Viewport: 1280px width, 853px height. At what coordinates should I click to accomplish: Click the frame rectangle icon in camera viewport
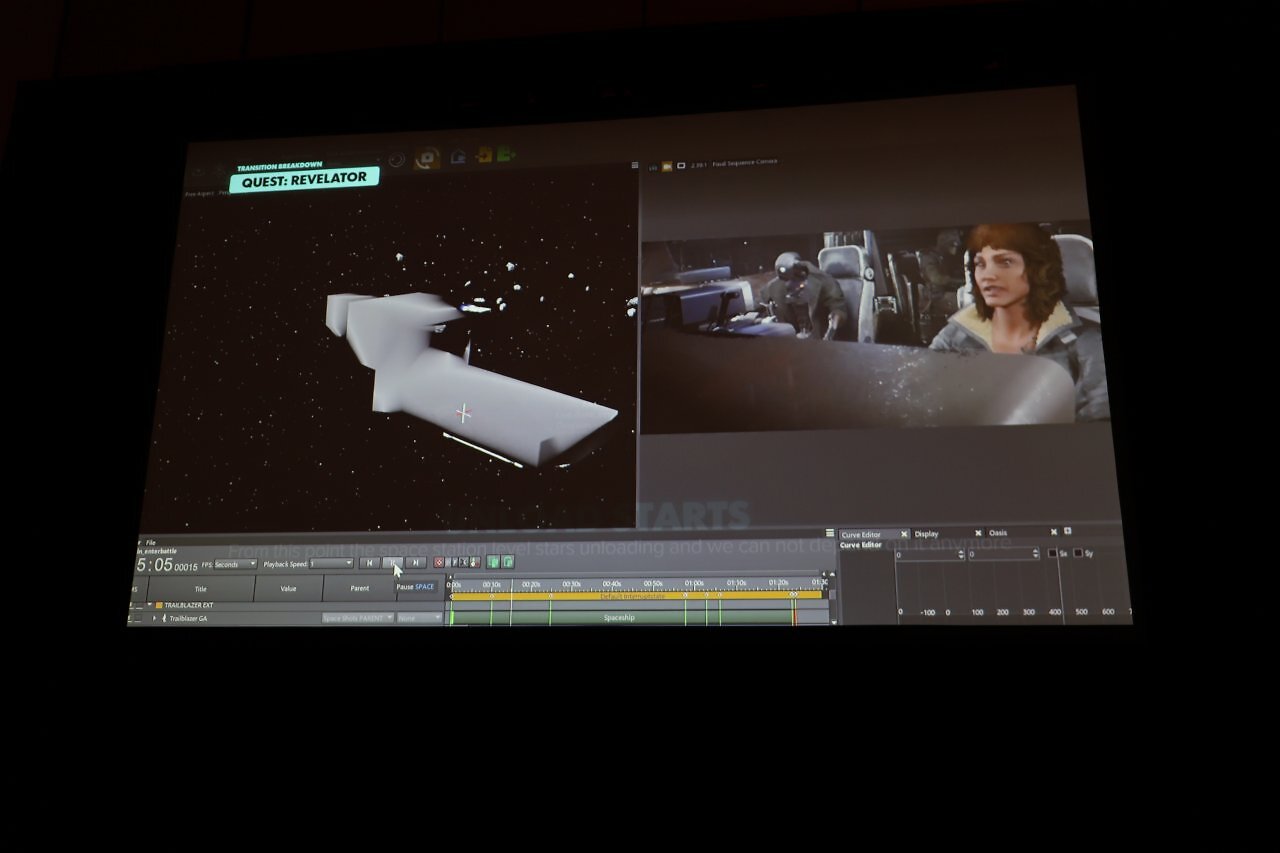681,165
